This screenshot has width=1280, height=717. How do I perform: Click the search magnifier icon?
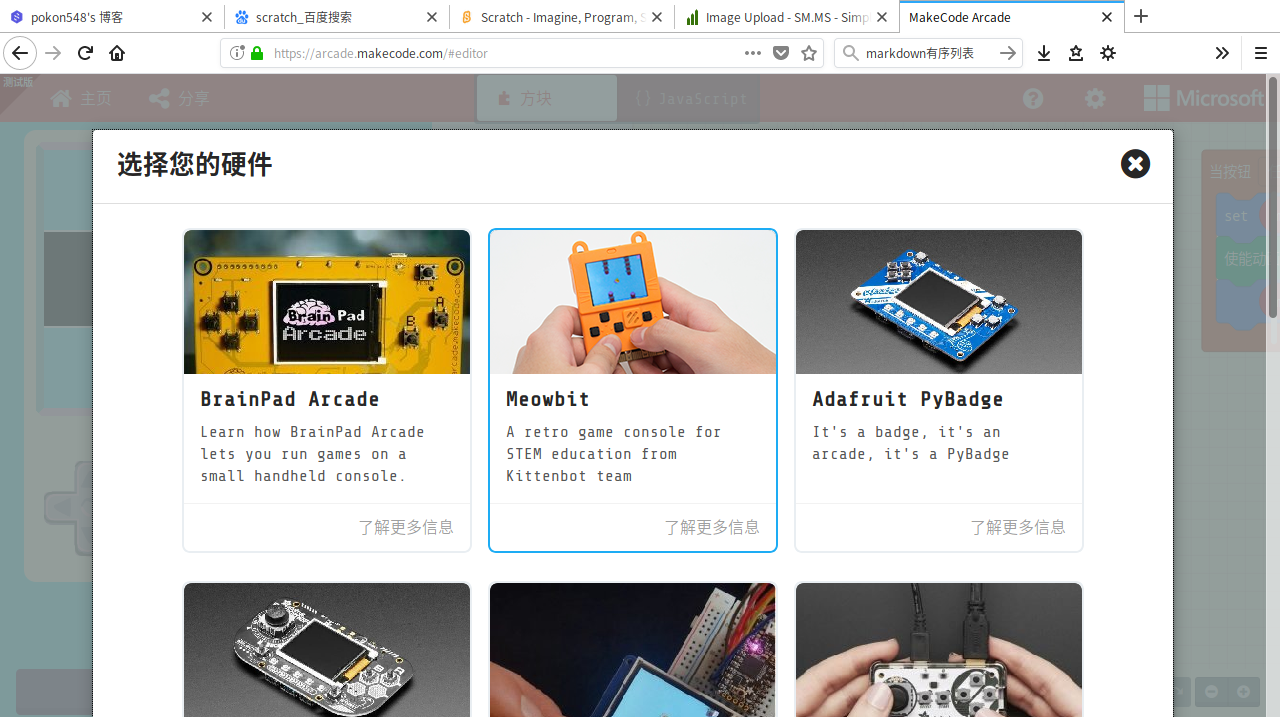coord(850,53)
